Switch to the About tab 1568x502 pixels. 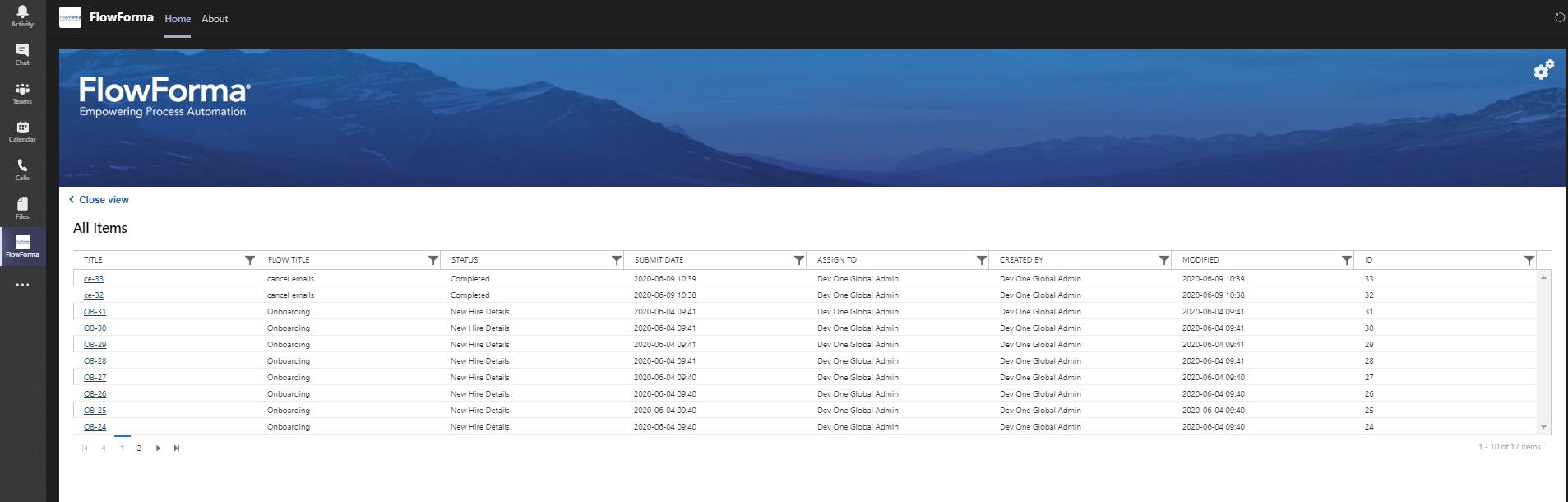215,19
